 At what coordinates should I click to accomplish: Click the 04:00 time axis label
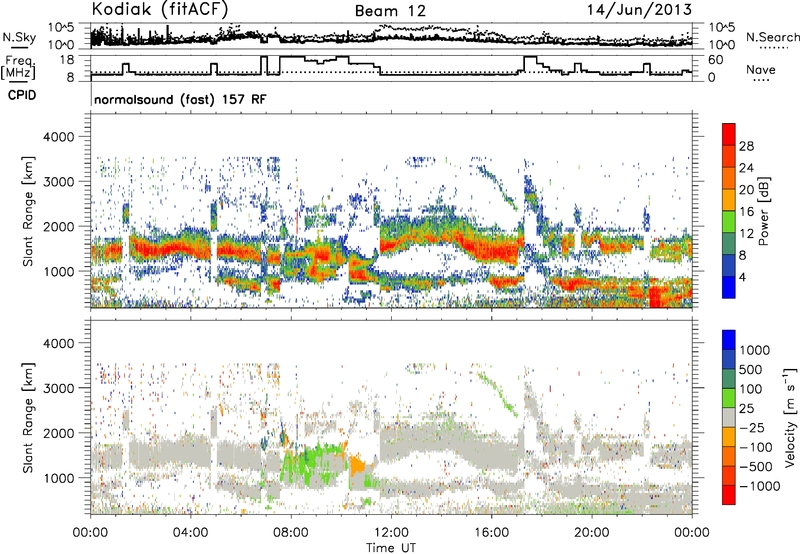coord(191,533)
